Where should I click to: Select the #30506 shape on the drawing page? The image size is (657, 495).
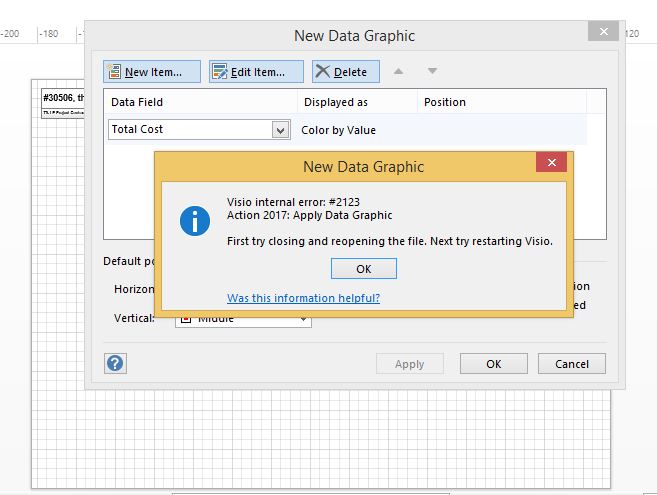(x=63, y=103)
